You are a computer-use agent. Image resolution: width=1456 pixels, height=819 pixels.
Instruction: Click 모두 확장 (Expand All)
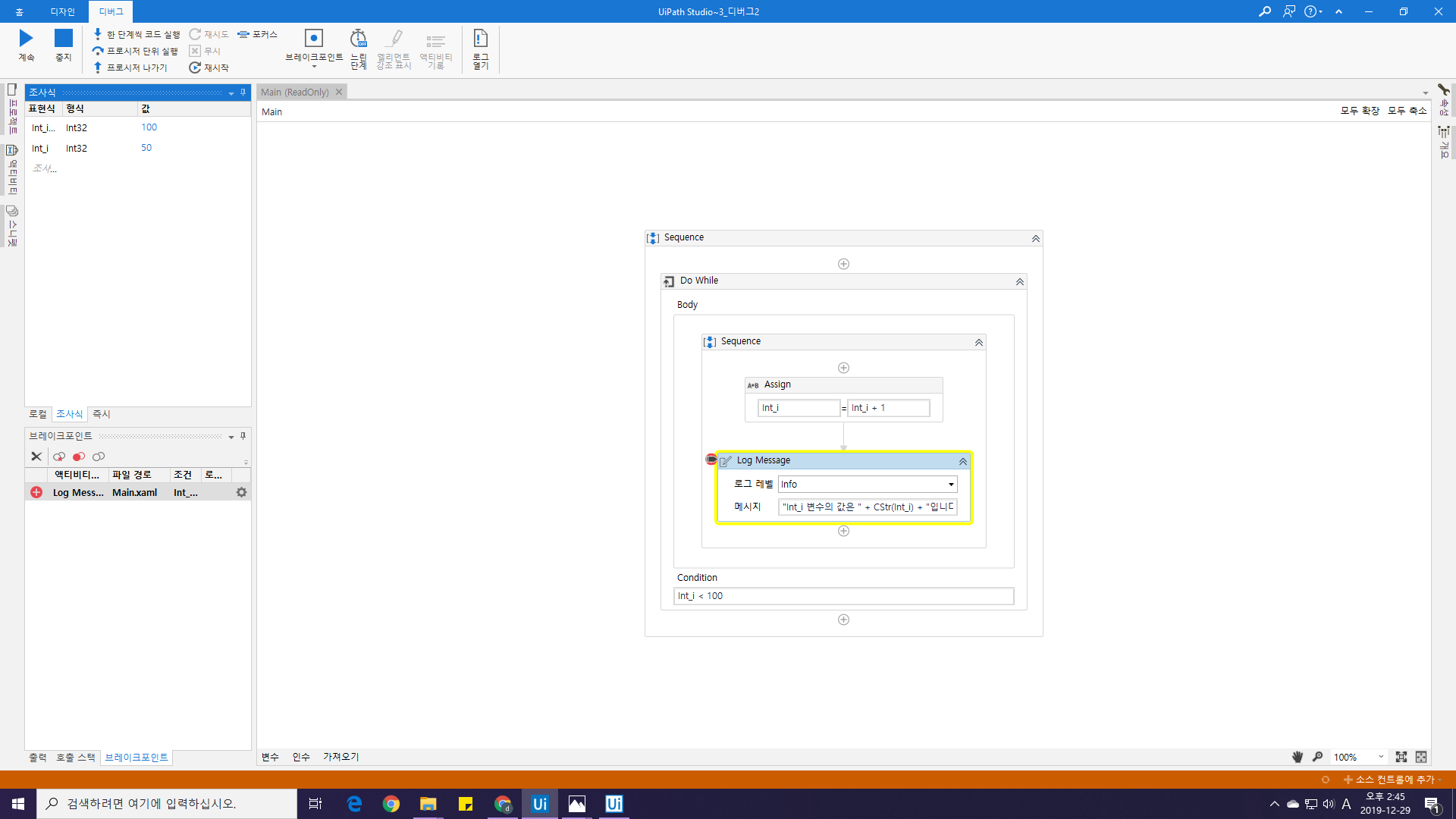click(1360, 111)
